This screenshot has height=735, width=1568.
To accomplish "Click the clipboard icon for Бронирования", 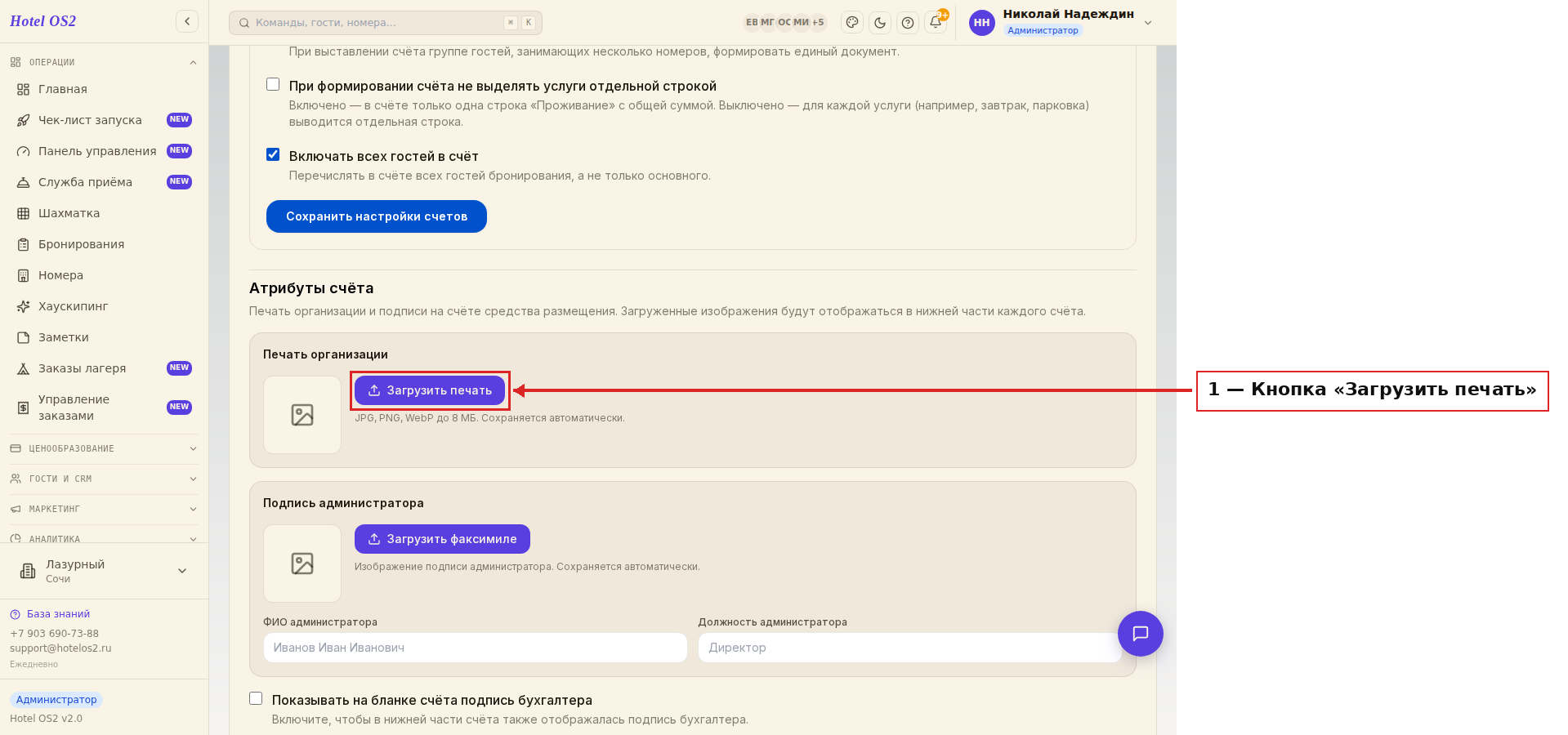I will coord(24,244).
